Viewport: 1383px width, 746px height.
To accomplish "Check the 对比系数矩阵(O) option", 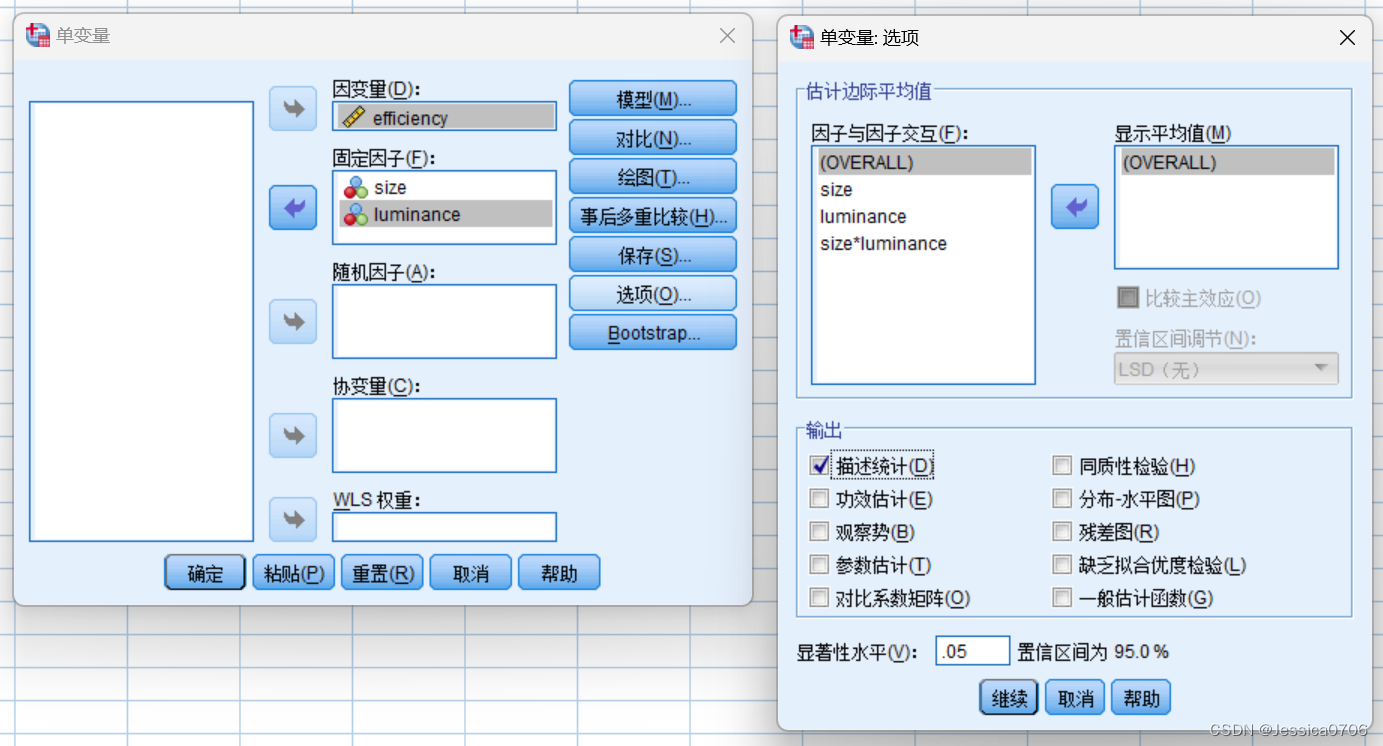I will point(820,598).
